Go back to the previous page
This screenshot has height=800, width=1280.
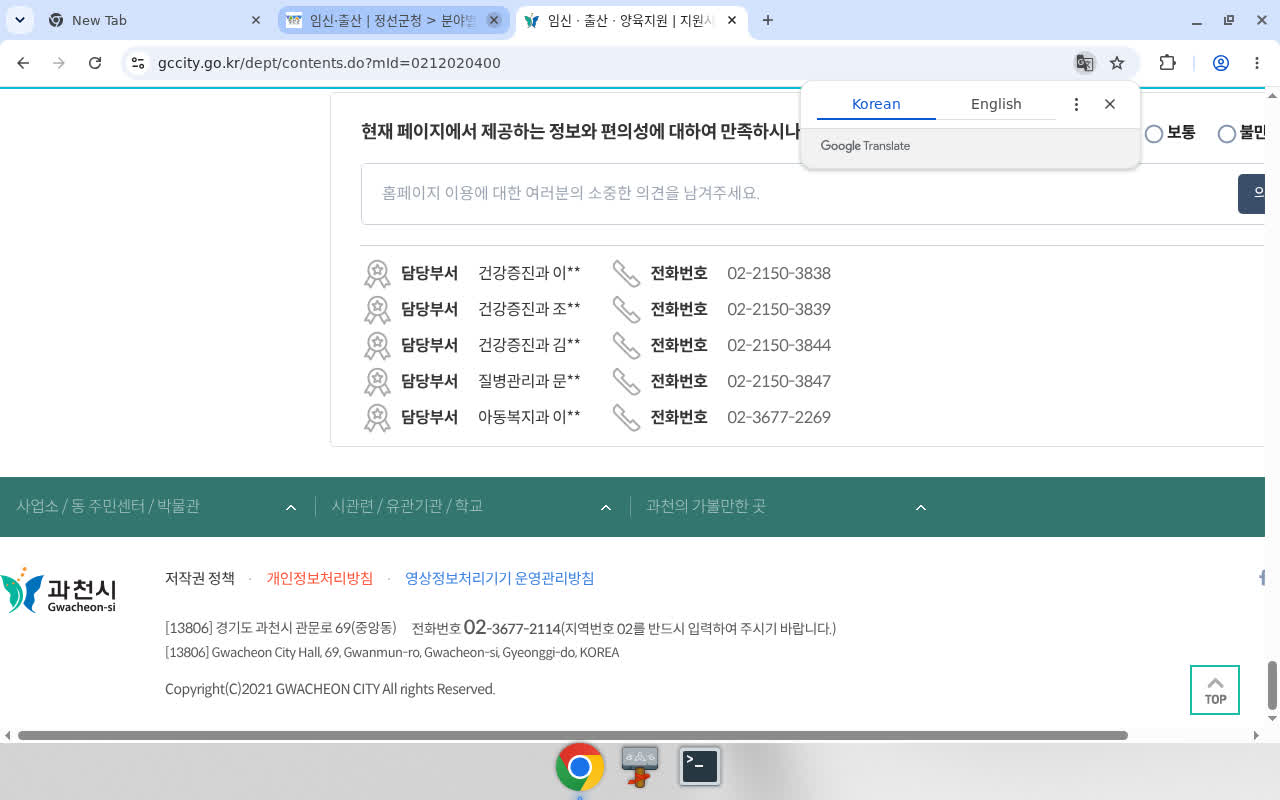(23, 63)
